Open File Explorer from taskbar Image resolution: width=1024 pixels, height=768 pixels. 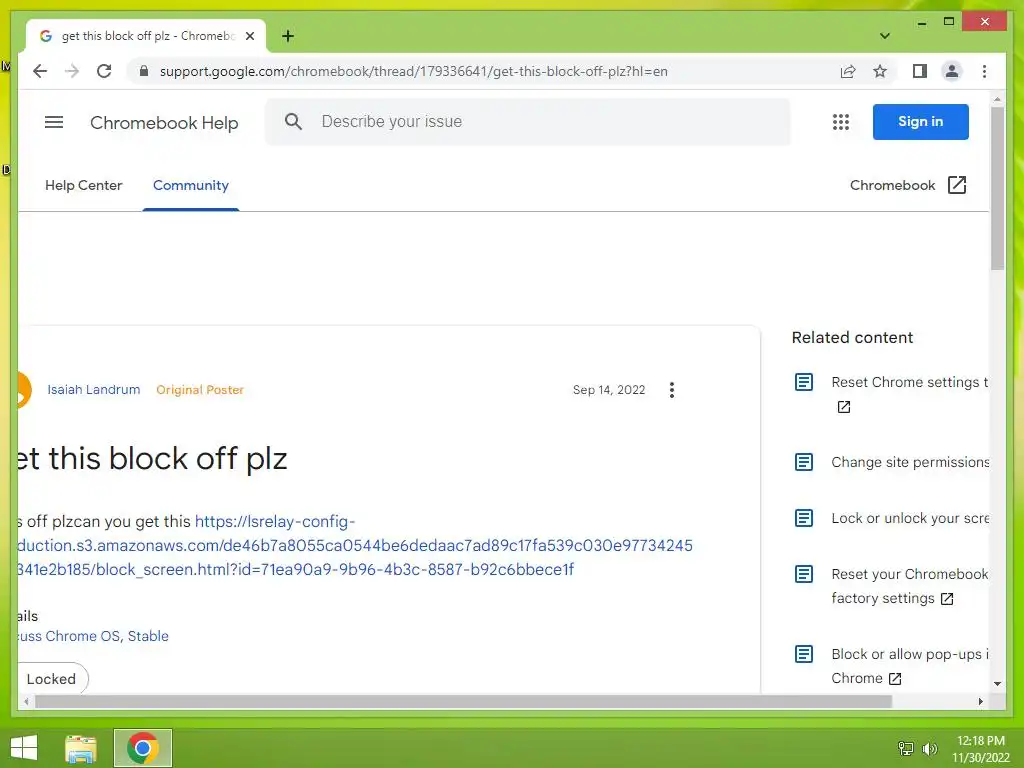pyautogui.click(x=81, y=748)
